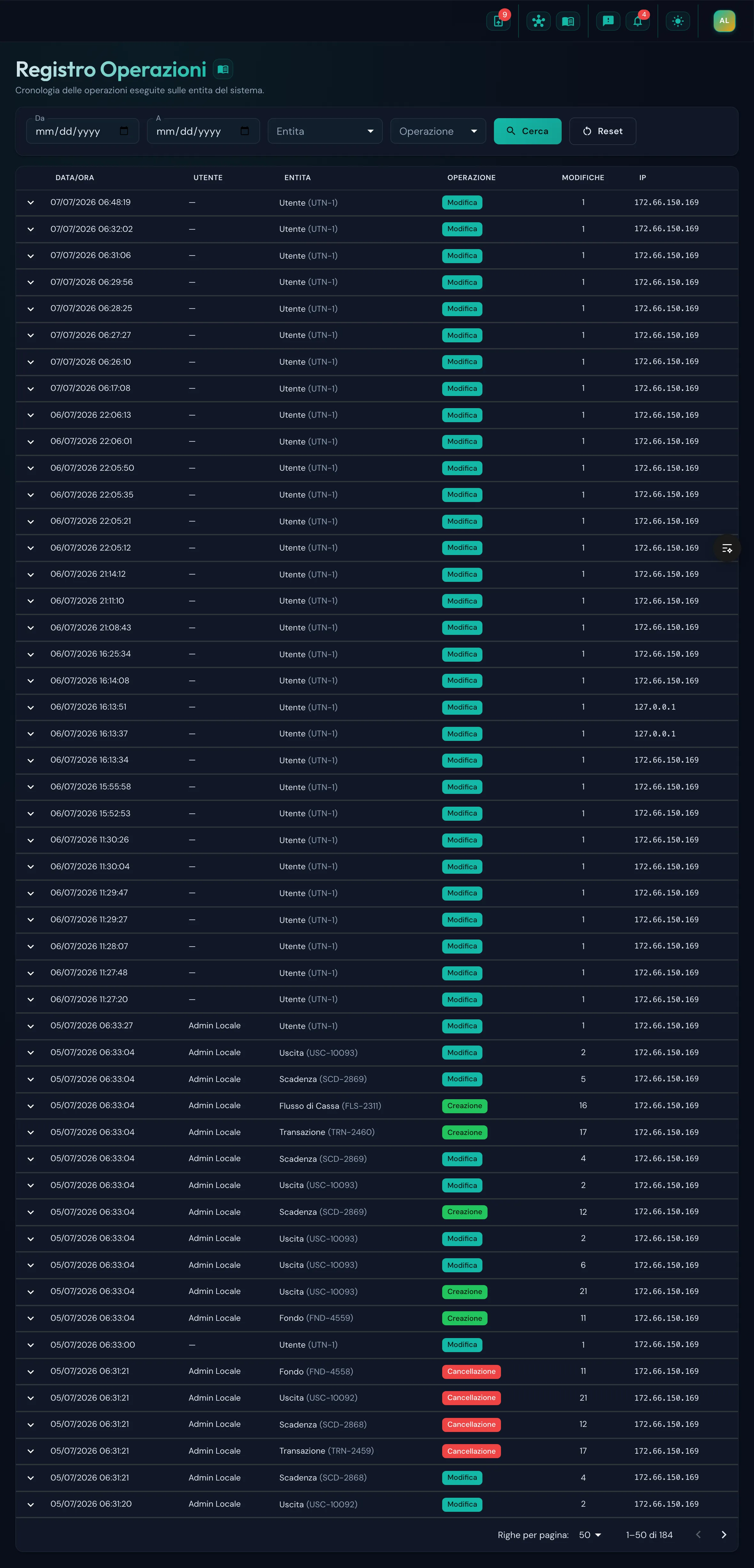Click Modifica badge on the 06/07/2026 21:14:12 row

[462, 574]
